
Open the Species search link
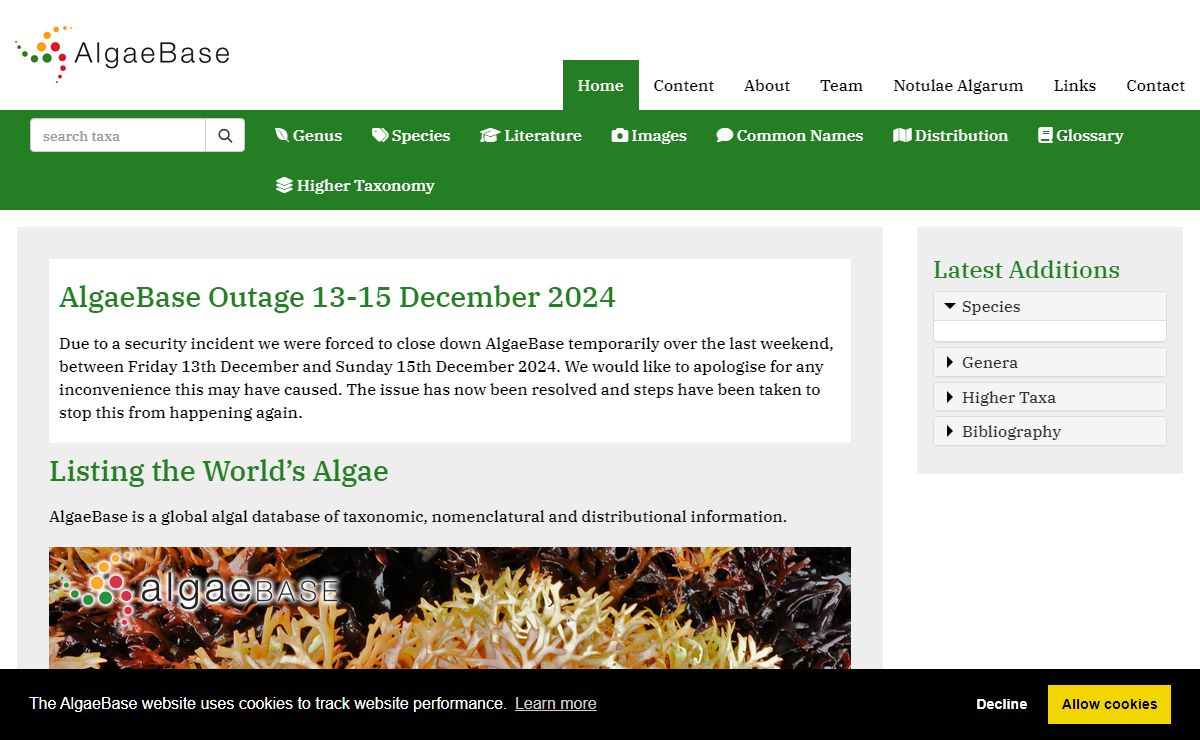coord(411,135)
